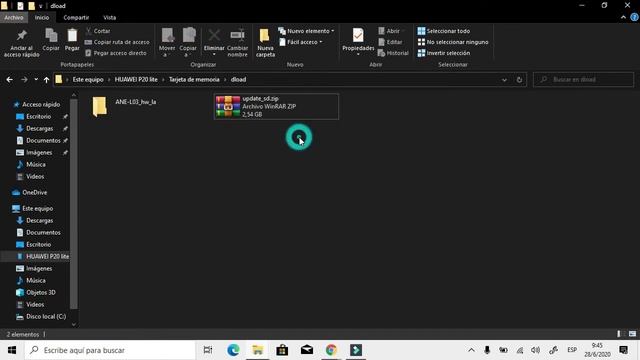The image size is (640, 360).
Task: Launch Google Chrome from taskbar
Action: tap(331, 350)
